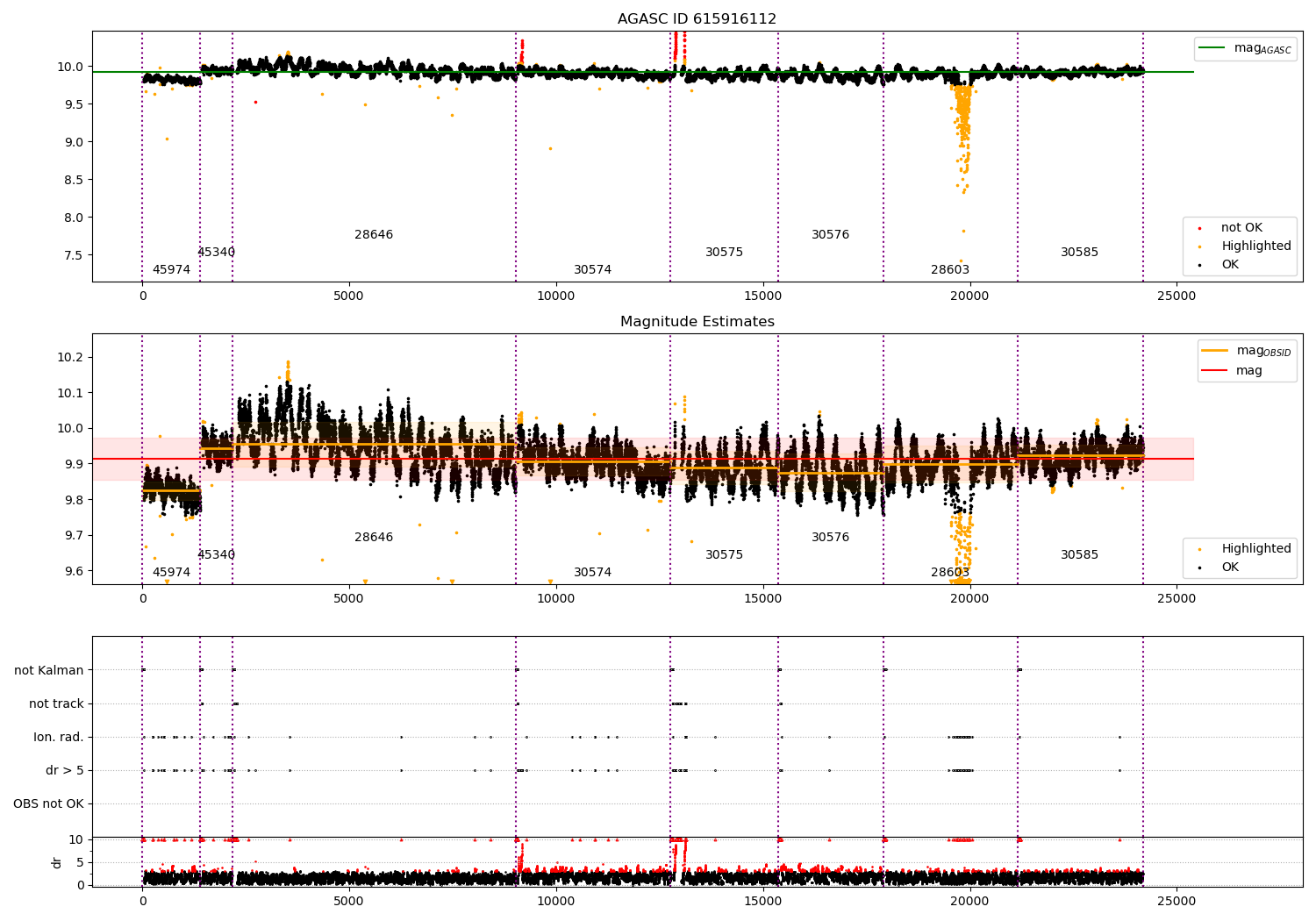Click x-tick '25000' under the bottom plot
The image size is (1316, 921).
tap(1176, 901)
